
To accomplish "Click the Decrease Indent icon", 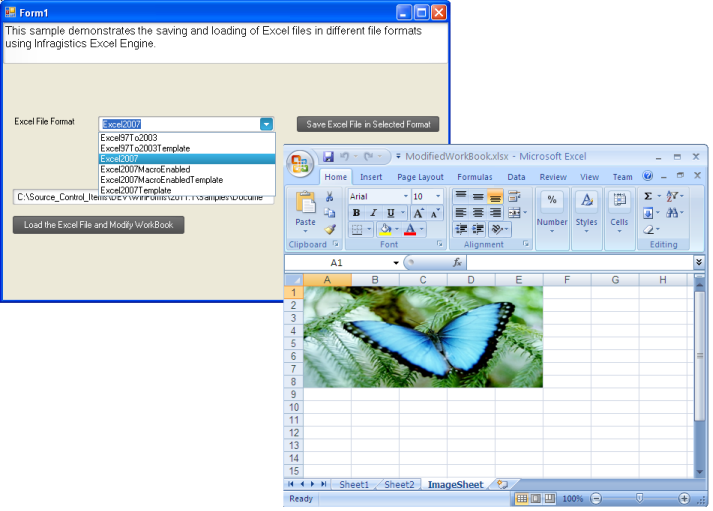I will click(x=461, y=229).
